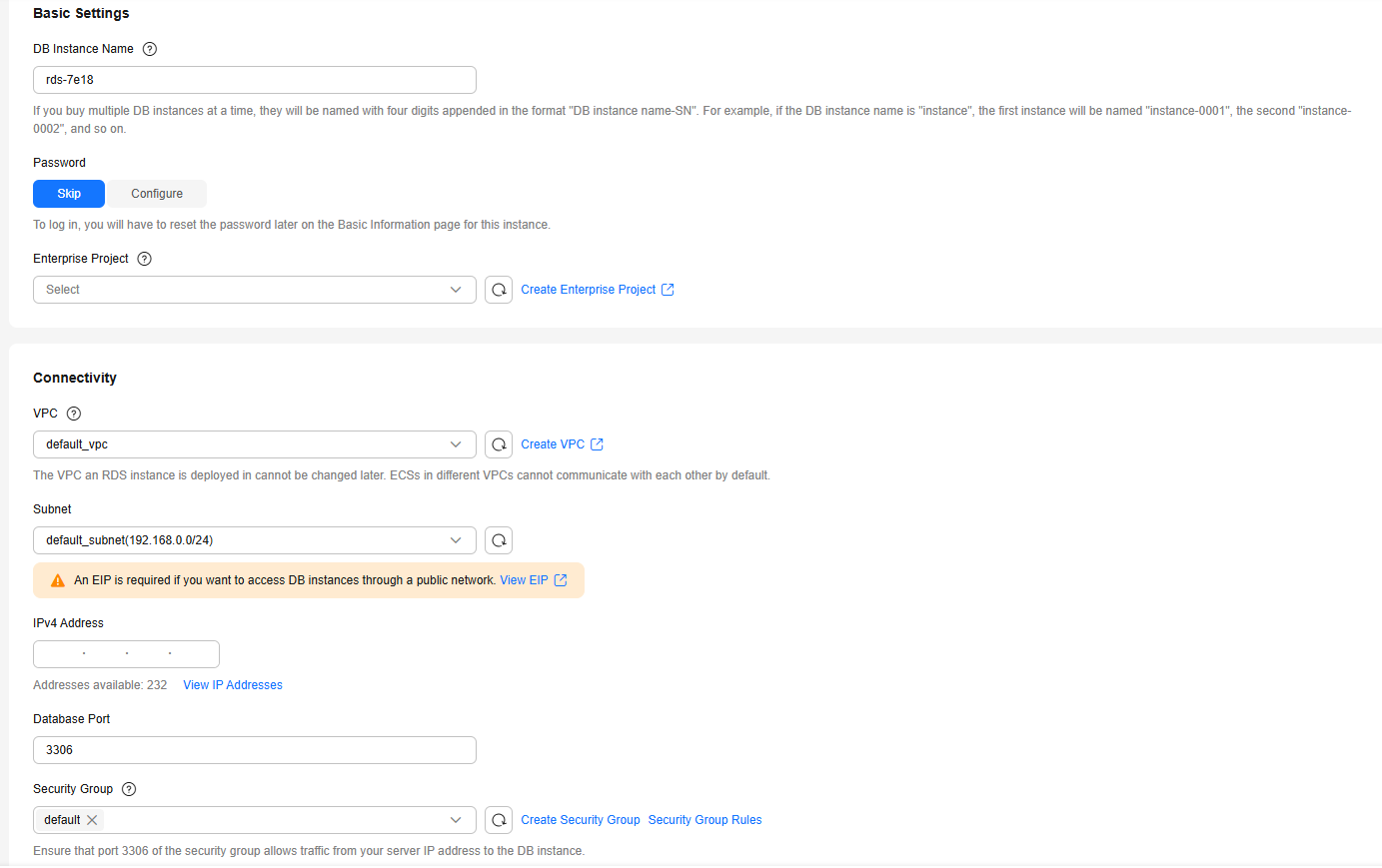Click View IP Addresses link

pyautogui.click(x=233, y=685)
